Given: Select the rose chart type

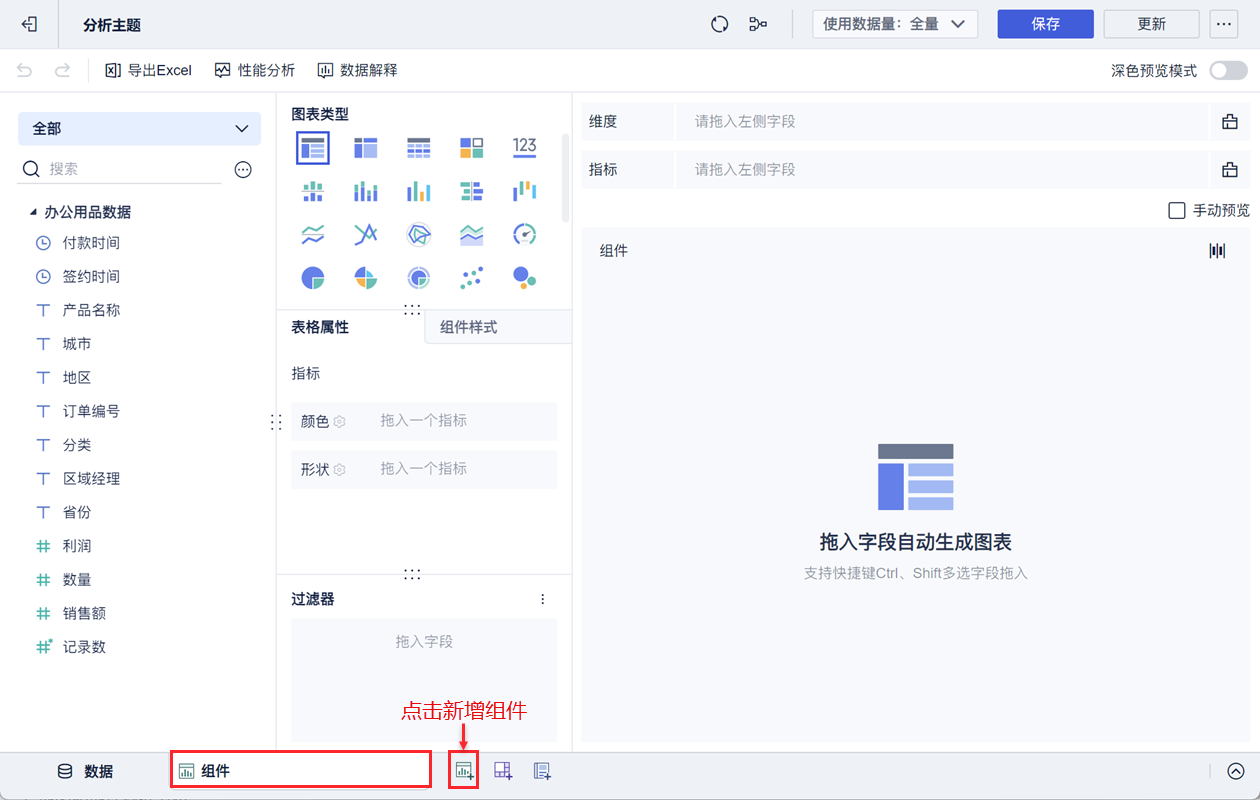Looking at the screenshot, I should (366, 277).
